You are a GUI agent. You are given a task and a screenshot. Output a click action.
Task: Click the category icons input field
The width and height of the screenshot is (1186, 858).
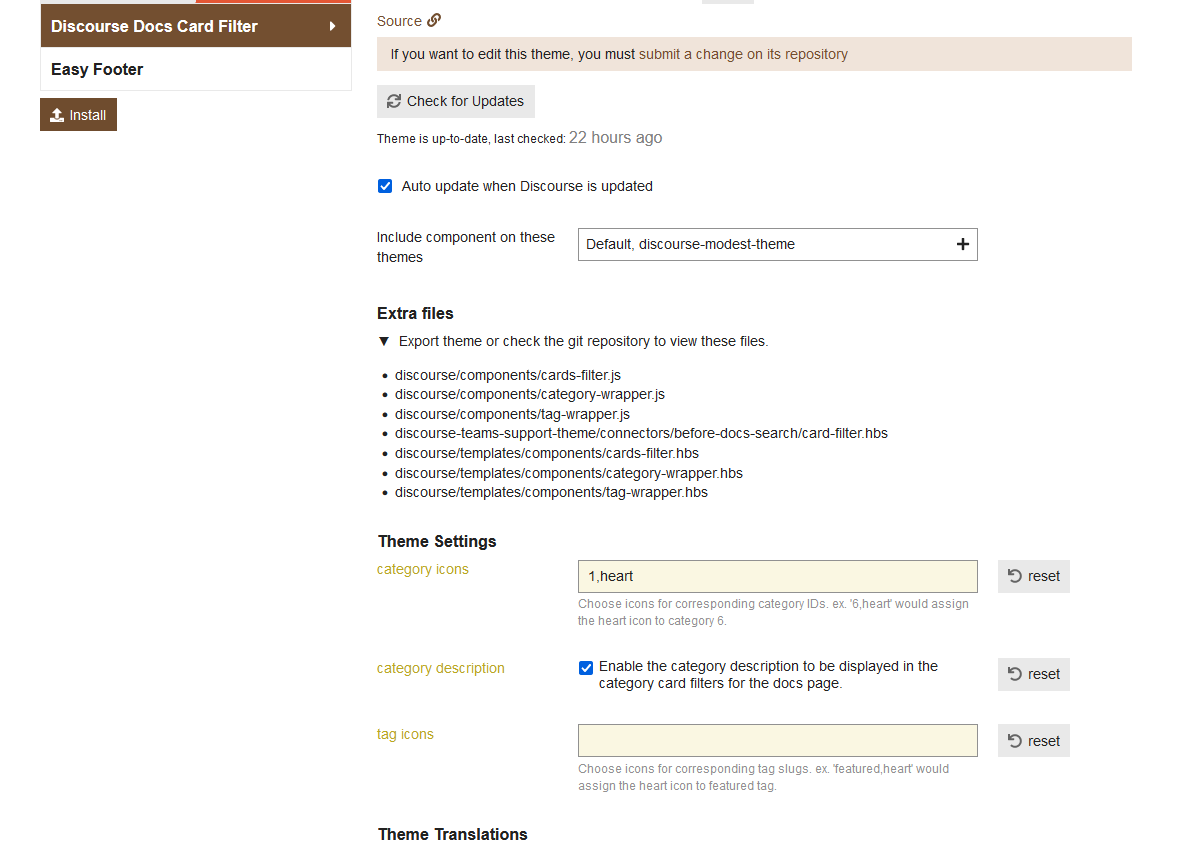(778, 577)
